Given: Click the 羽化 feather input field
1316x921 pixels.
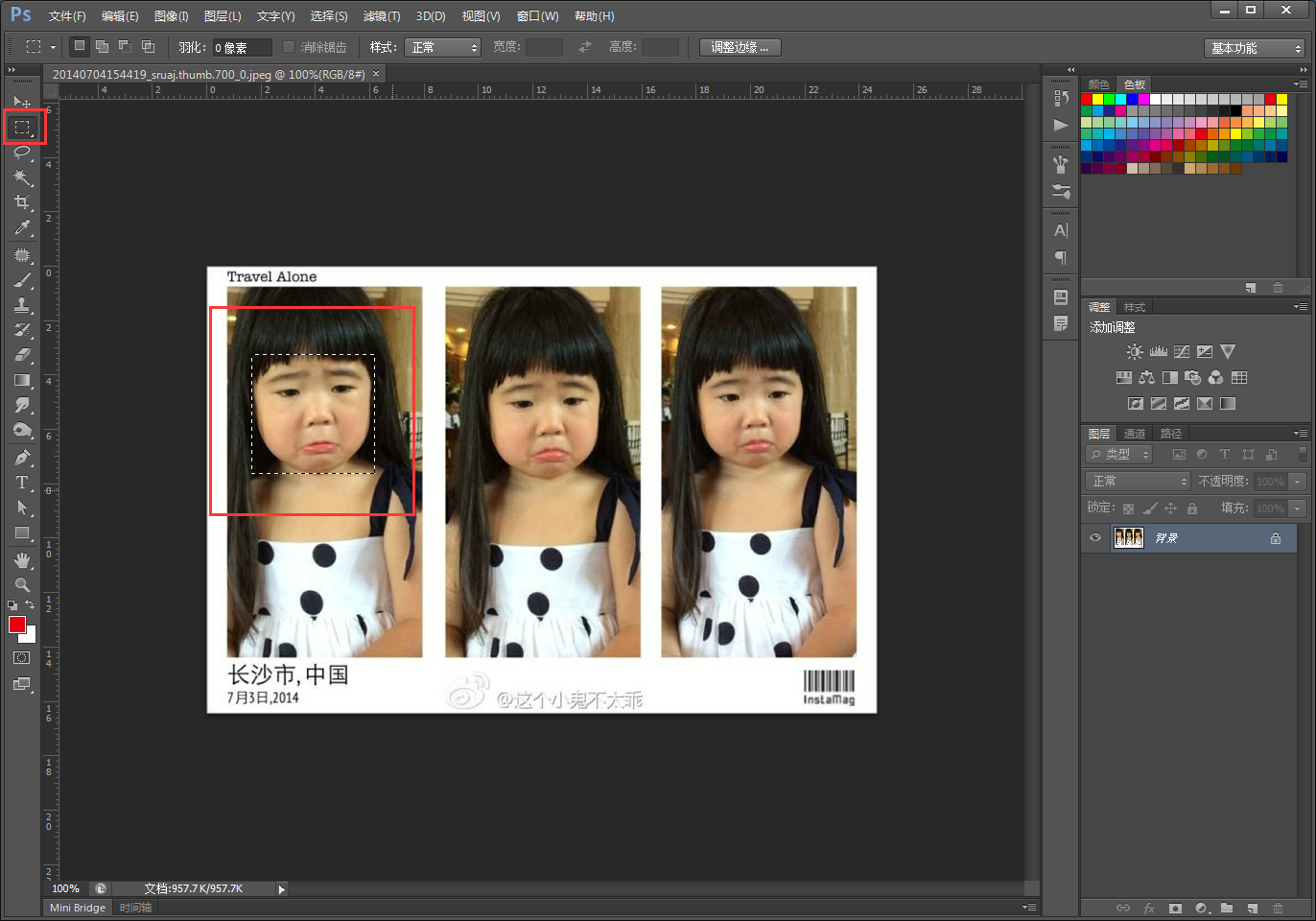Looking at the screenshot, I should point(241,47).
